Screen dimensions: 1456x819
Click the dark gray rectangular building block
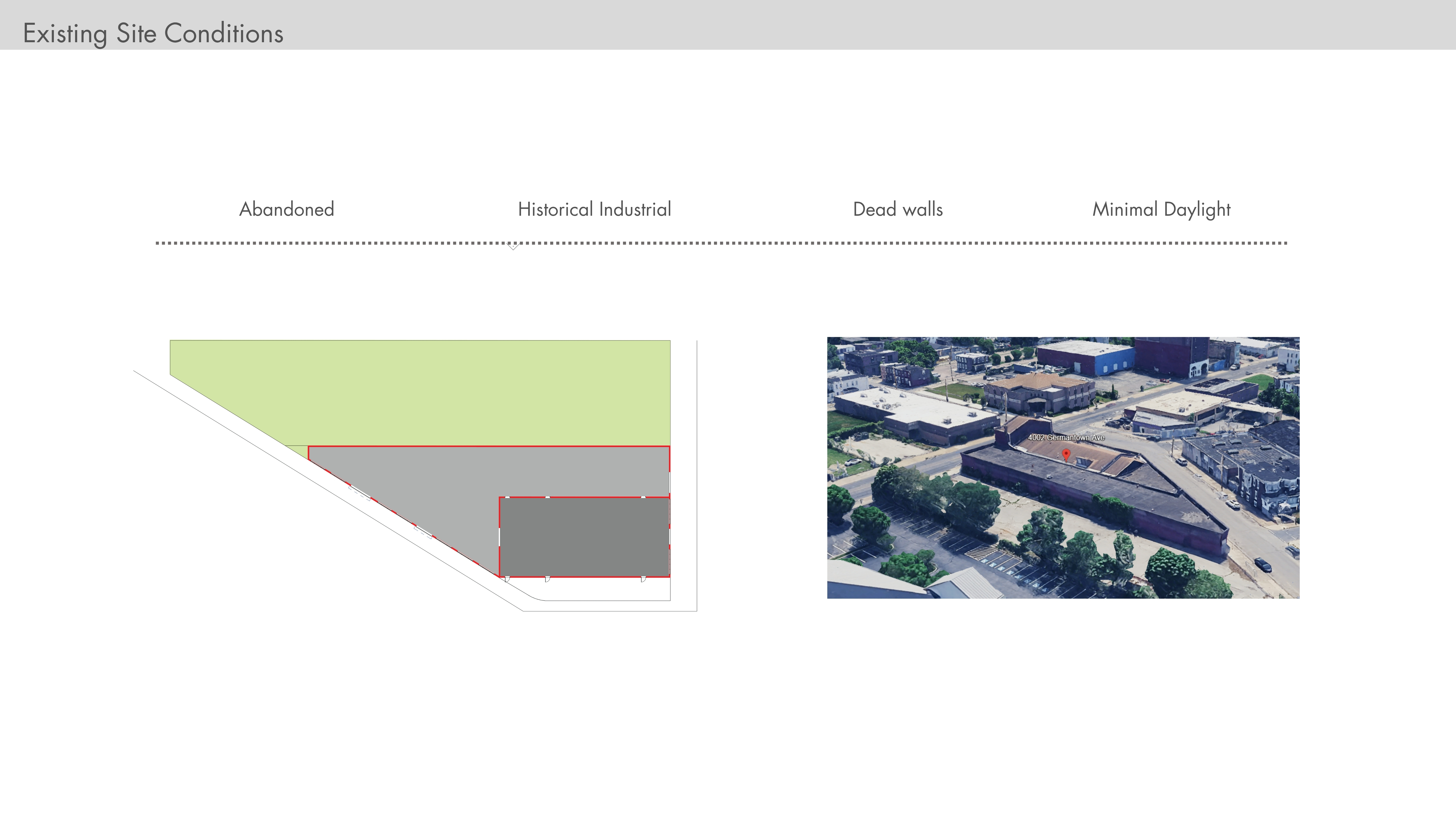tap(584, 537)
